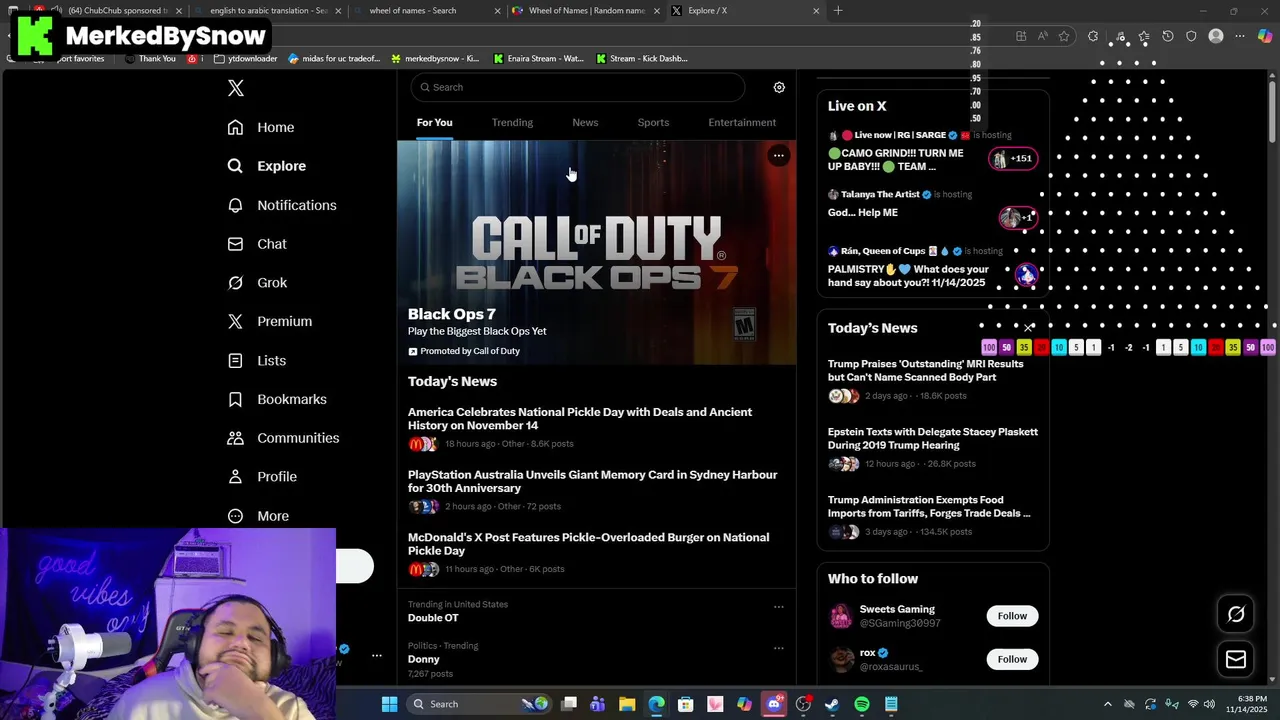Open options on the Black Ops 7 ad

[x=778, y=155]
